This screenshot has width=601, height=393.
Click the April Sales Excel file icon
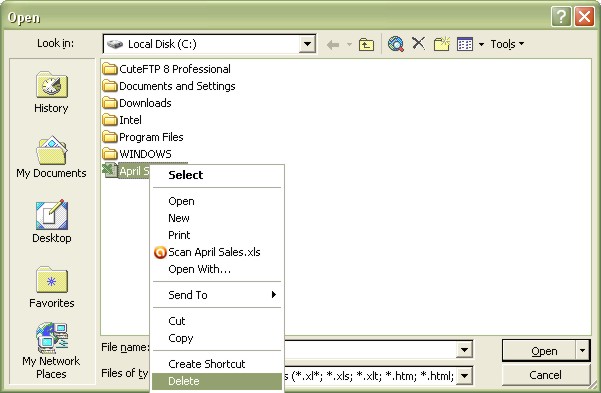click(x=110, y=171)
